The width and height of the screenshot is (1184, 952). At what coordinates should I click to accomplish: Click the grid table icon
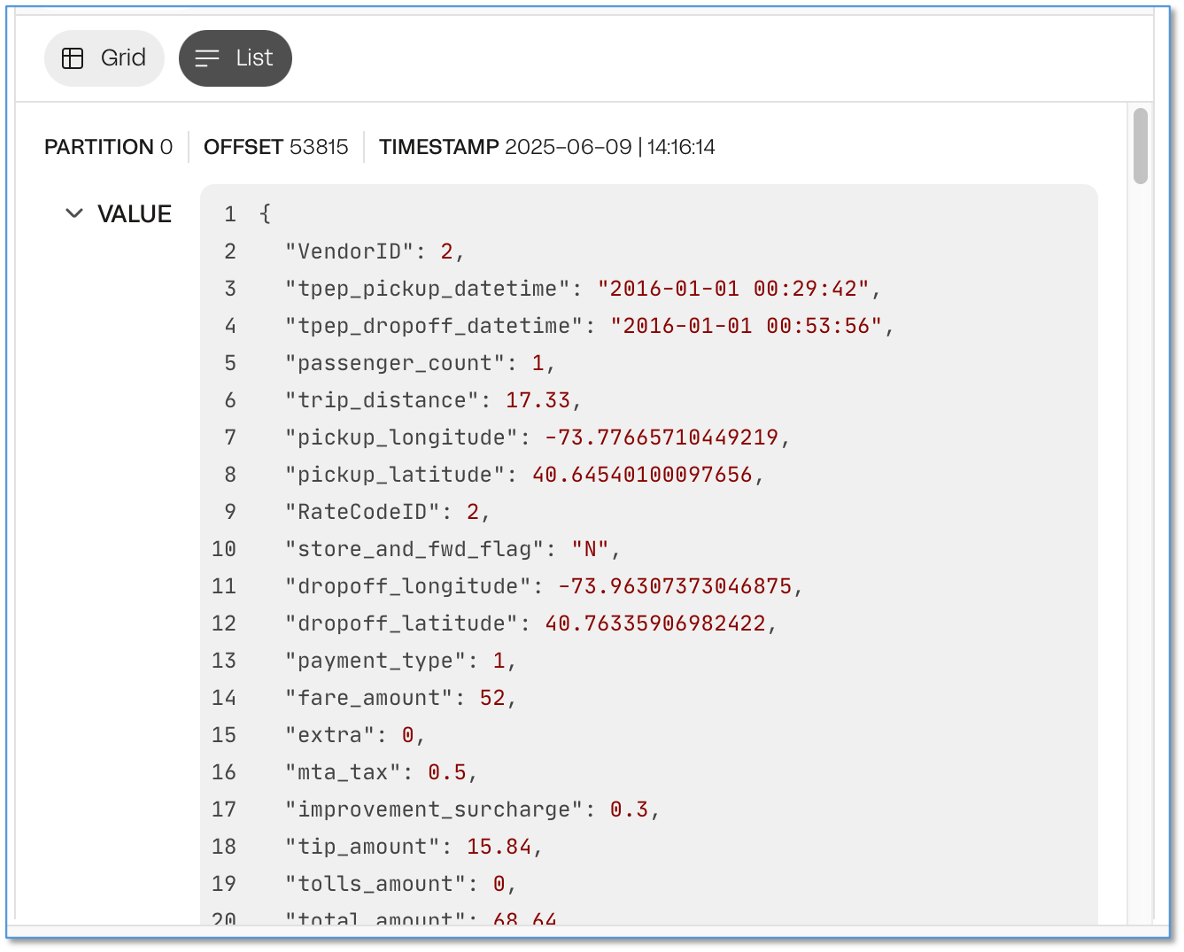pyautogui.click(x=72, y=58)
